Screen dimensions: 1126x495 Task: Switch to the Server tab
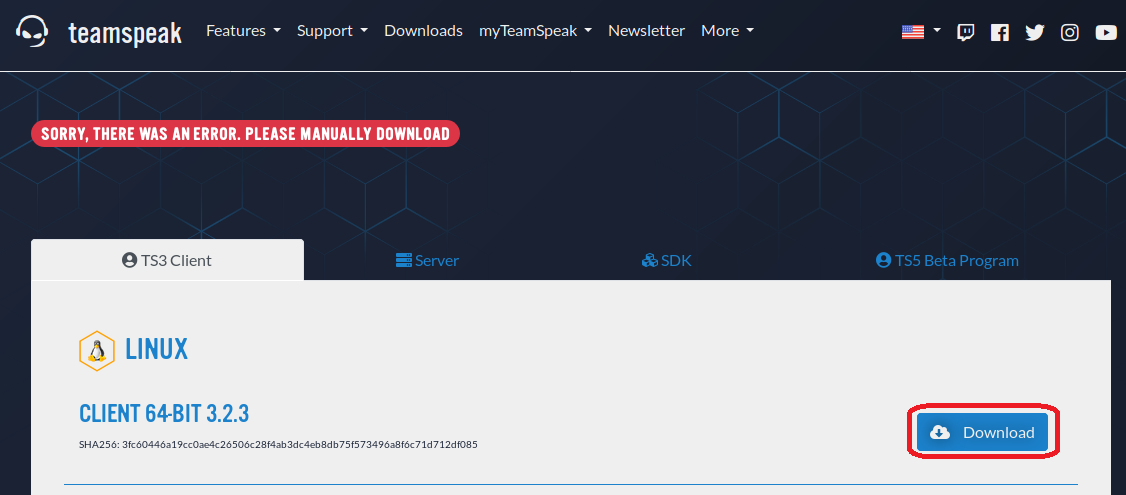click(x=427, y=261)
